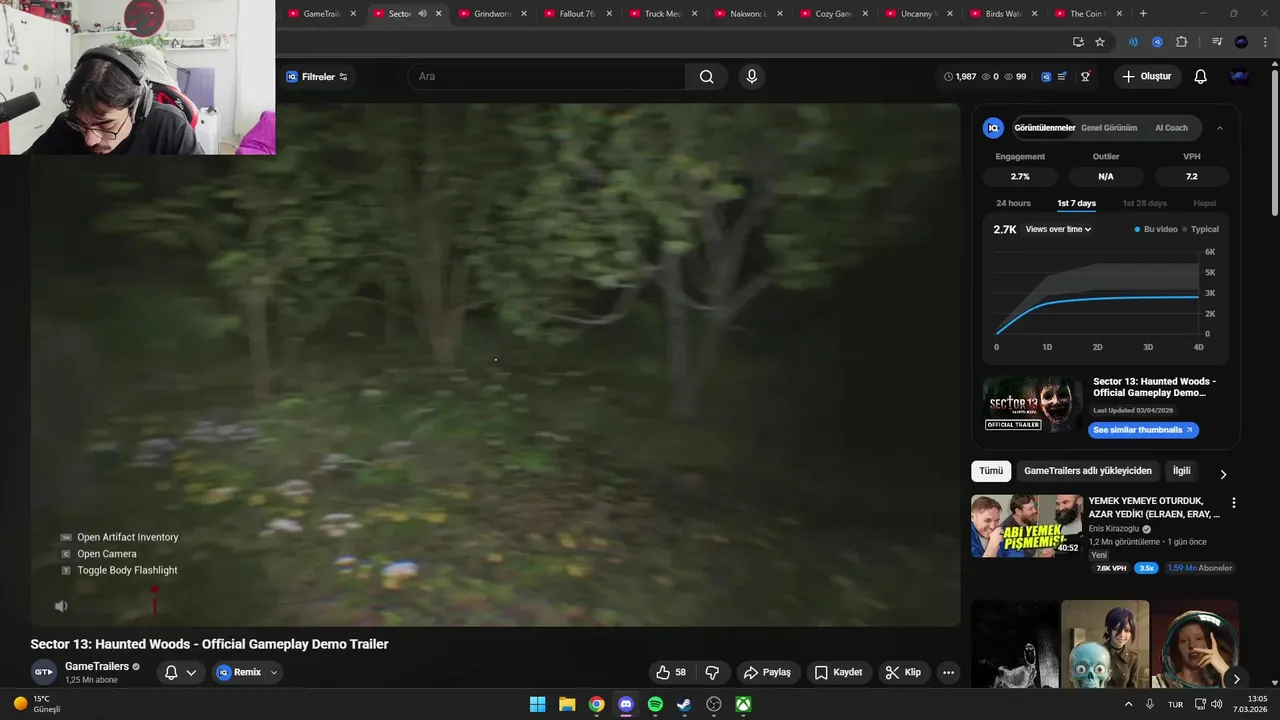Switch to the GameTrailers browser tab

[x=321, y=14]
